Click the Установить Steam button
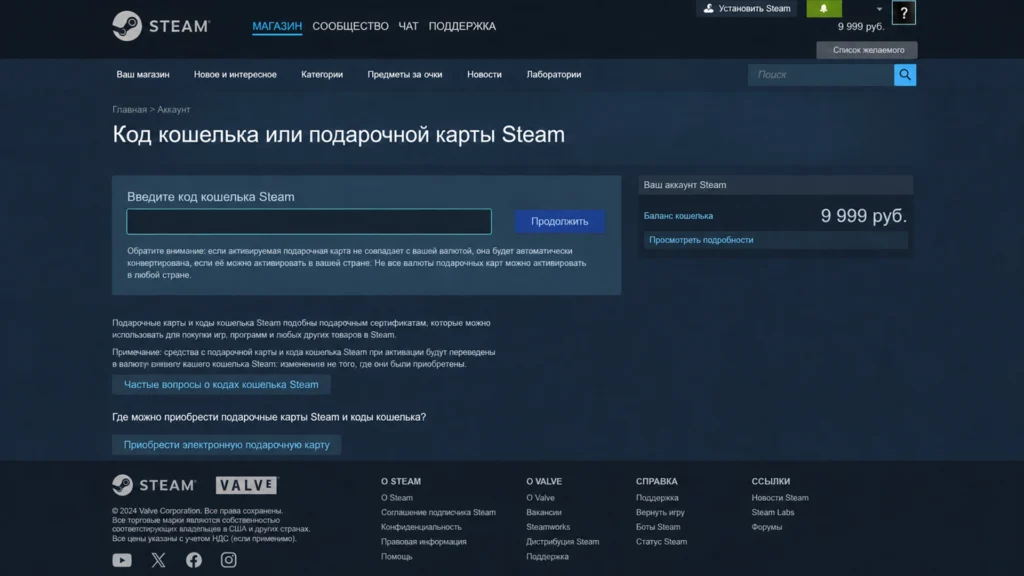This screenshot has width=1024, height=576. [746, 8]
